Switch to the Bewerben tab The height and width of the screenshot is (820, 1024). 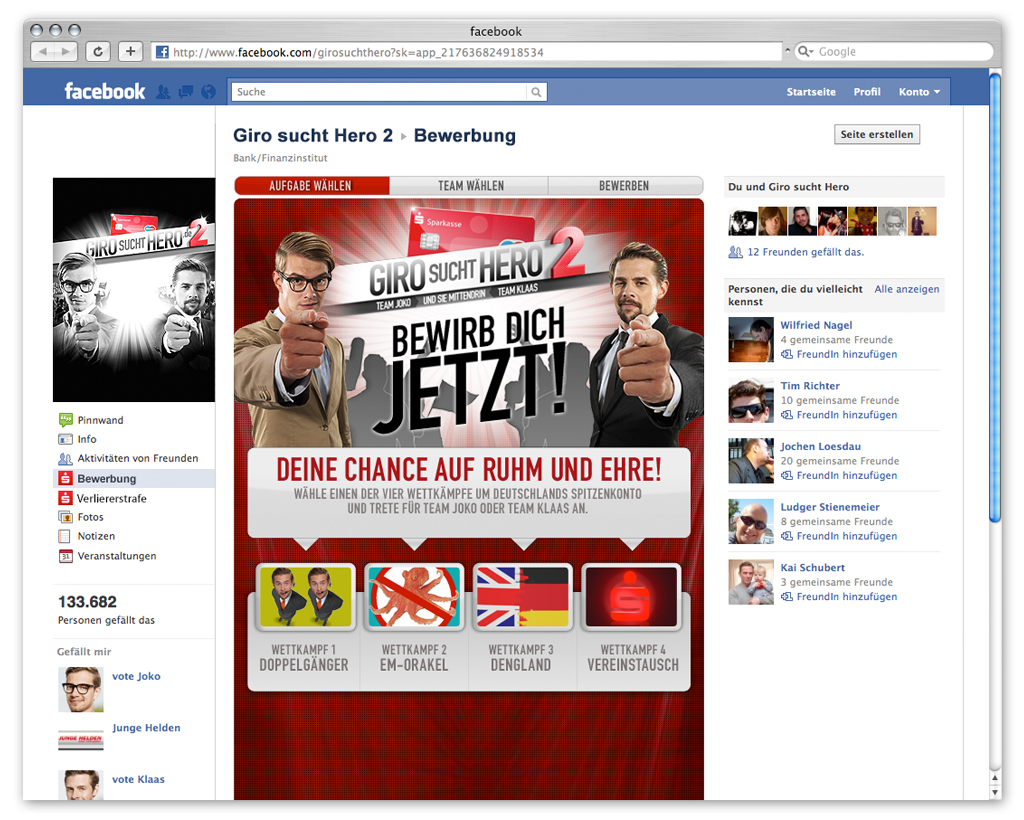[x=624, y=186]
